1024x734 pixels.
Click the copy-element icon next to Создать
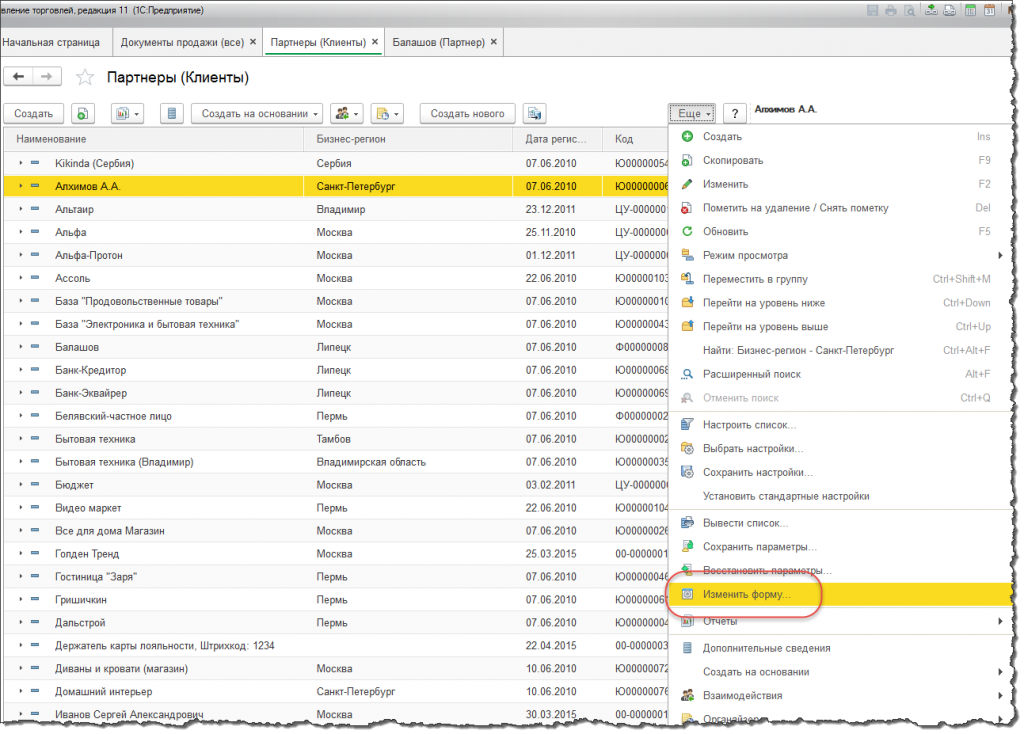[x=82, y=114]
